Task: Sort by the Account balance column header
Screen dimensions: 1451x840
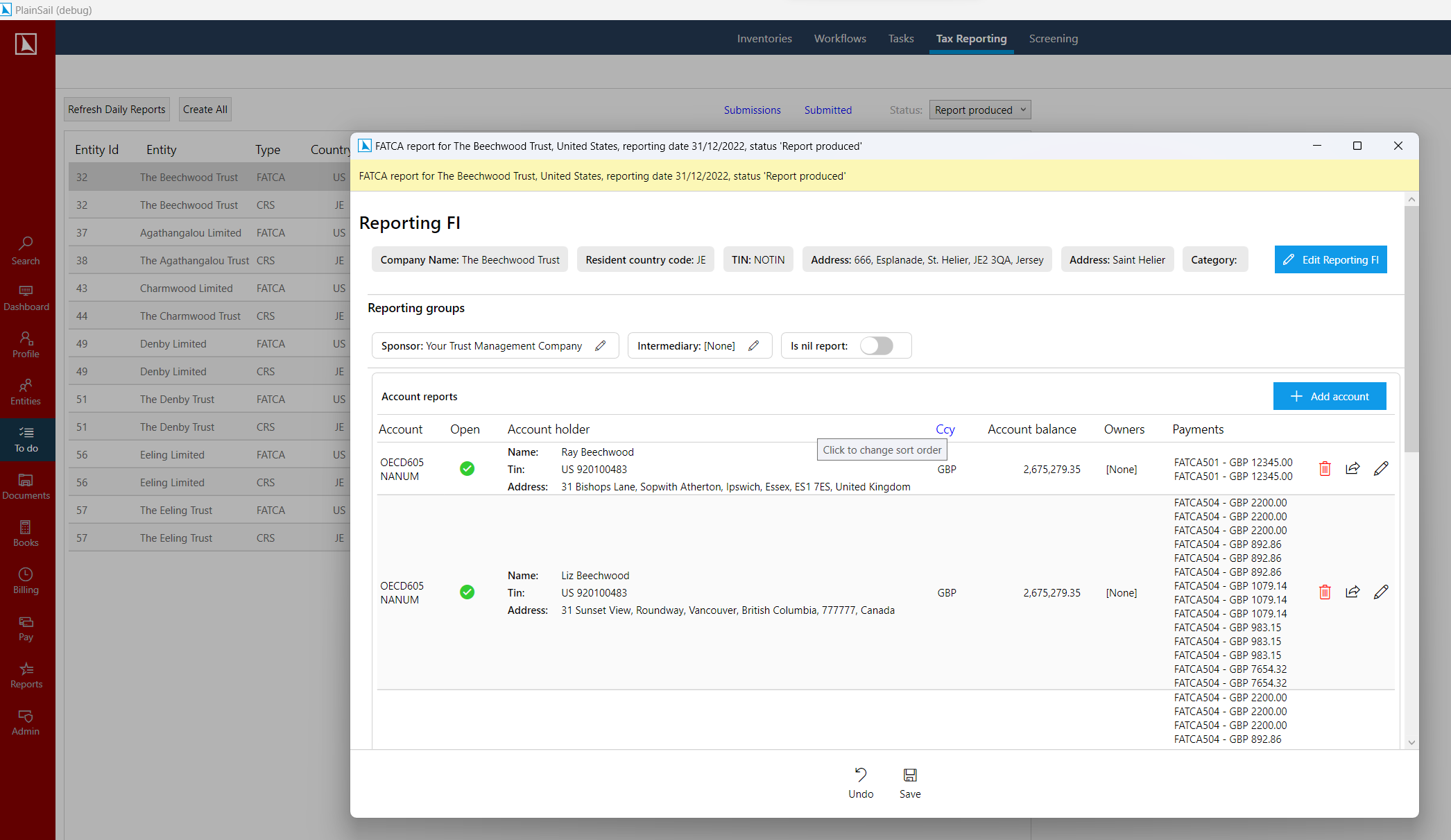Action: pyautogui.click(x=1031, y=429)
